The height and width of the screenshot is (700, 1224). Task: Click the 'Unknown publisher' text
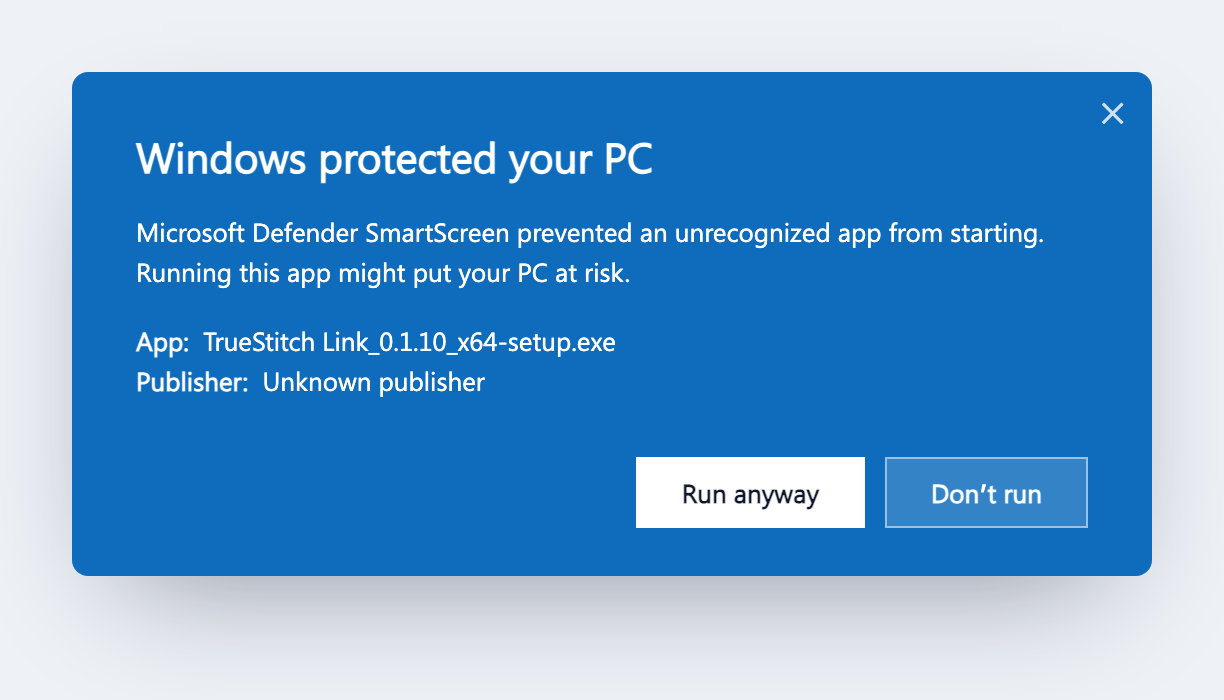click(373, 382)
